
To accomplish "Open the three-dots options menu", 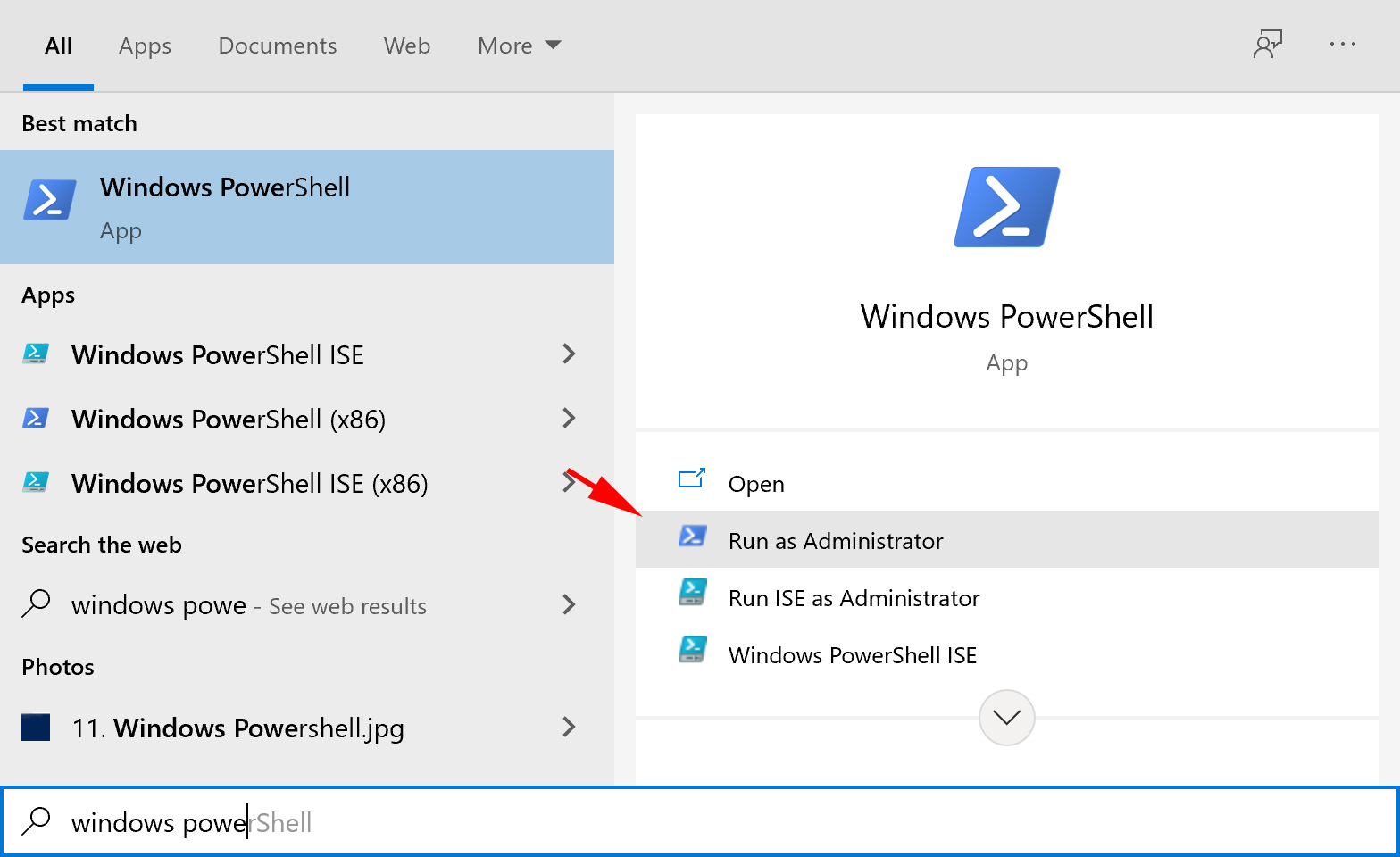I will coord(1343,44).
